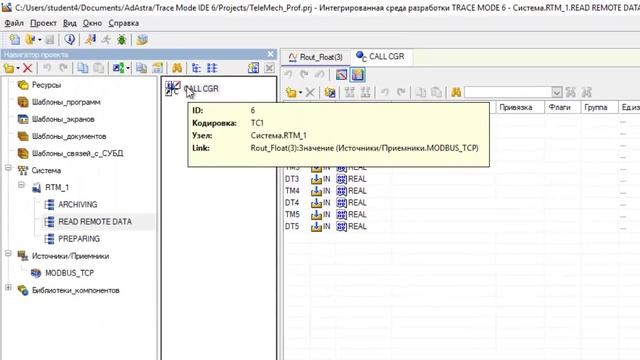Switch to the Rout_Float(3) tab
This screenshot has height=360, width=640.
click(x=316, y=57)
